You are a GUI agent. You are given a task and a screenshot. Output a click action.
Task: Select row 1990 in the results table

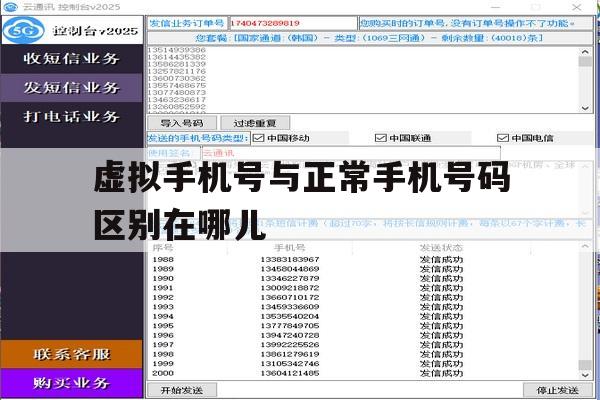[363, 278]
